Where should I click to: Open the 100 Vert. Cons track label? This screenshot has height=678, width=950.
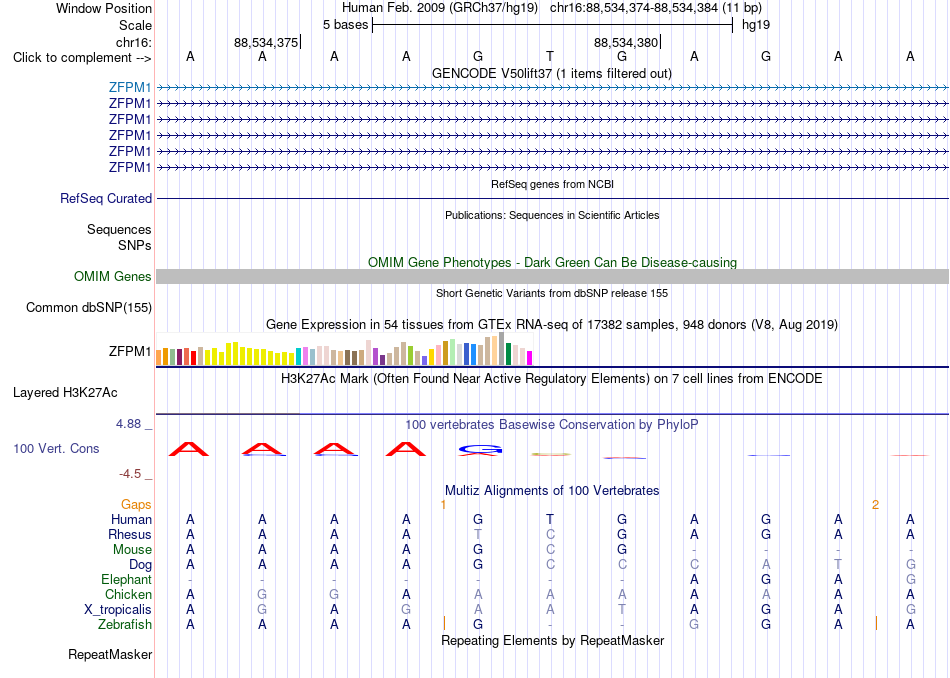[x=56, y=448]
